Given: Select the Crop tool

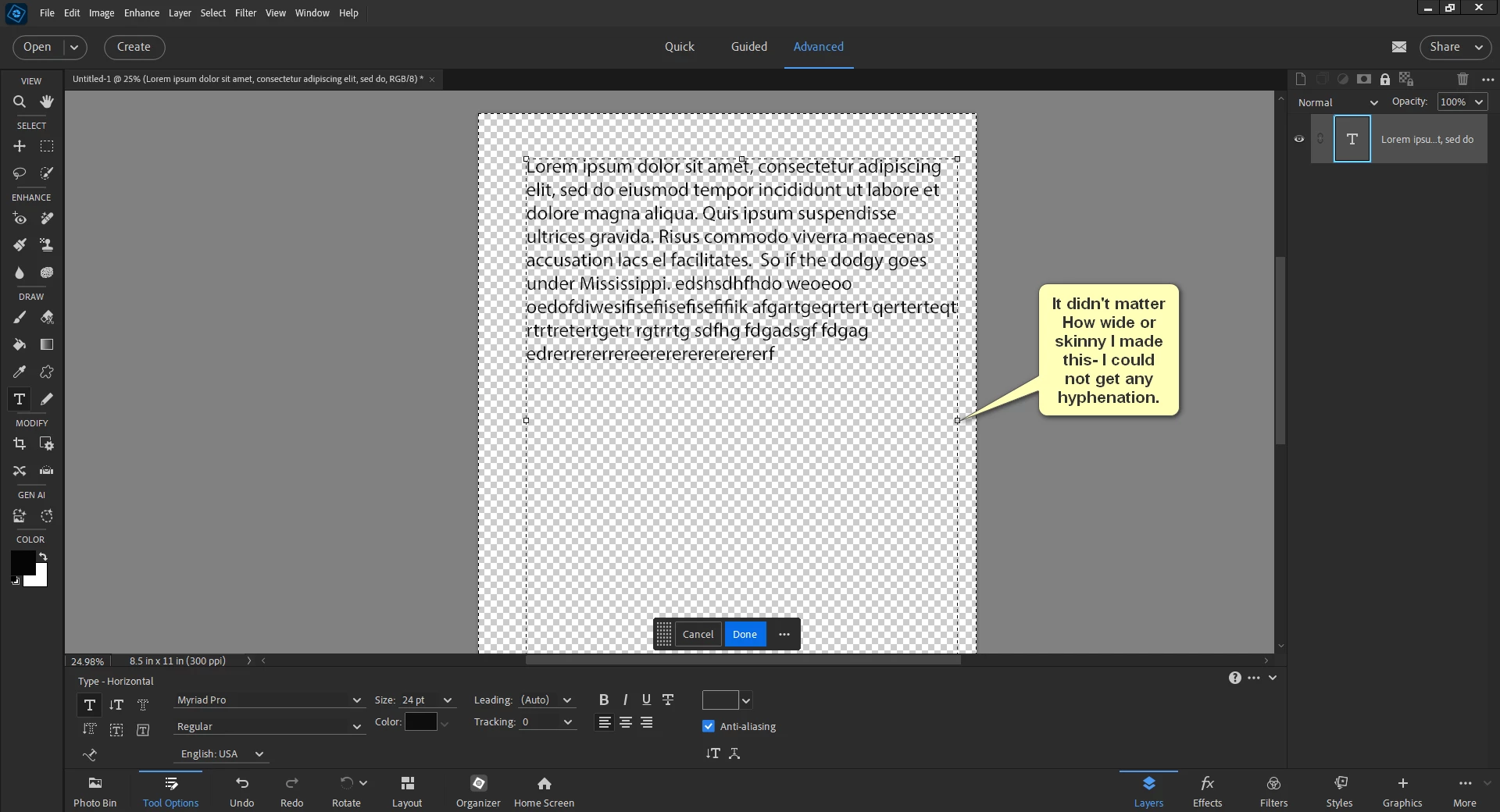Looking at the screenshot, I should [x=20, y=443].
